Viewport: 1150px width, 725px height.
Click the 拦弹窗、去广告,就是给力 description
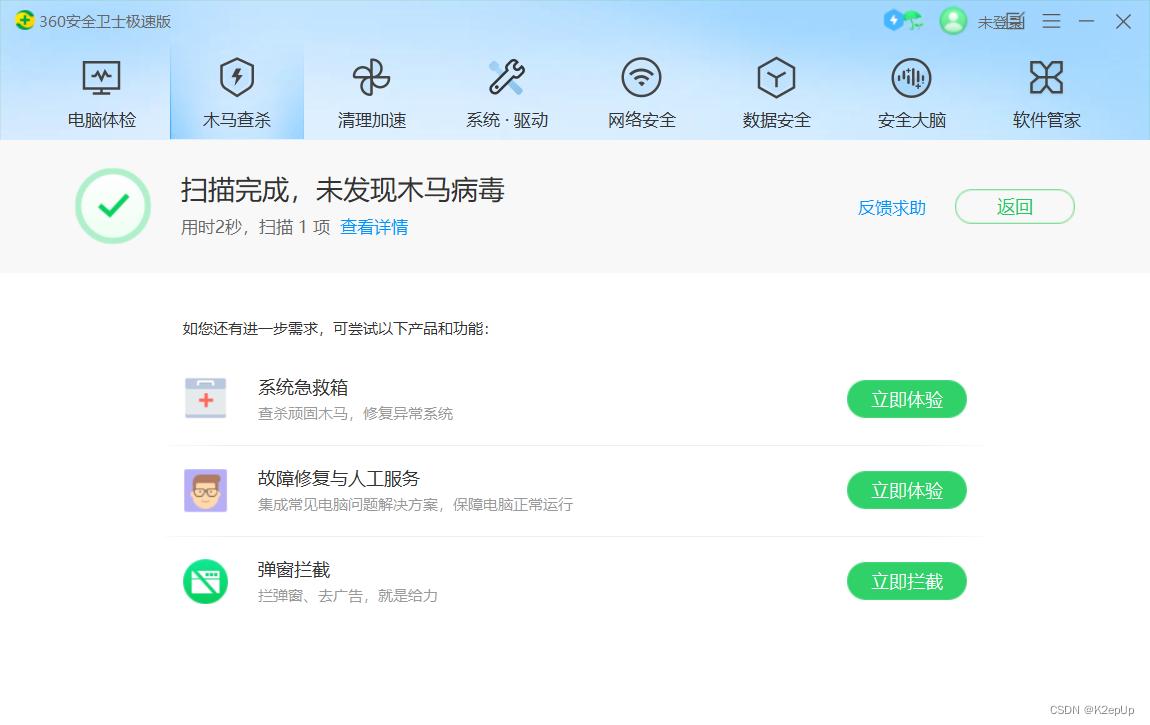[348, 596]
